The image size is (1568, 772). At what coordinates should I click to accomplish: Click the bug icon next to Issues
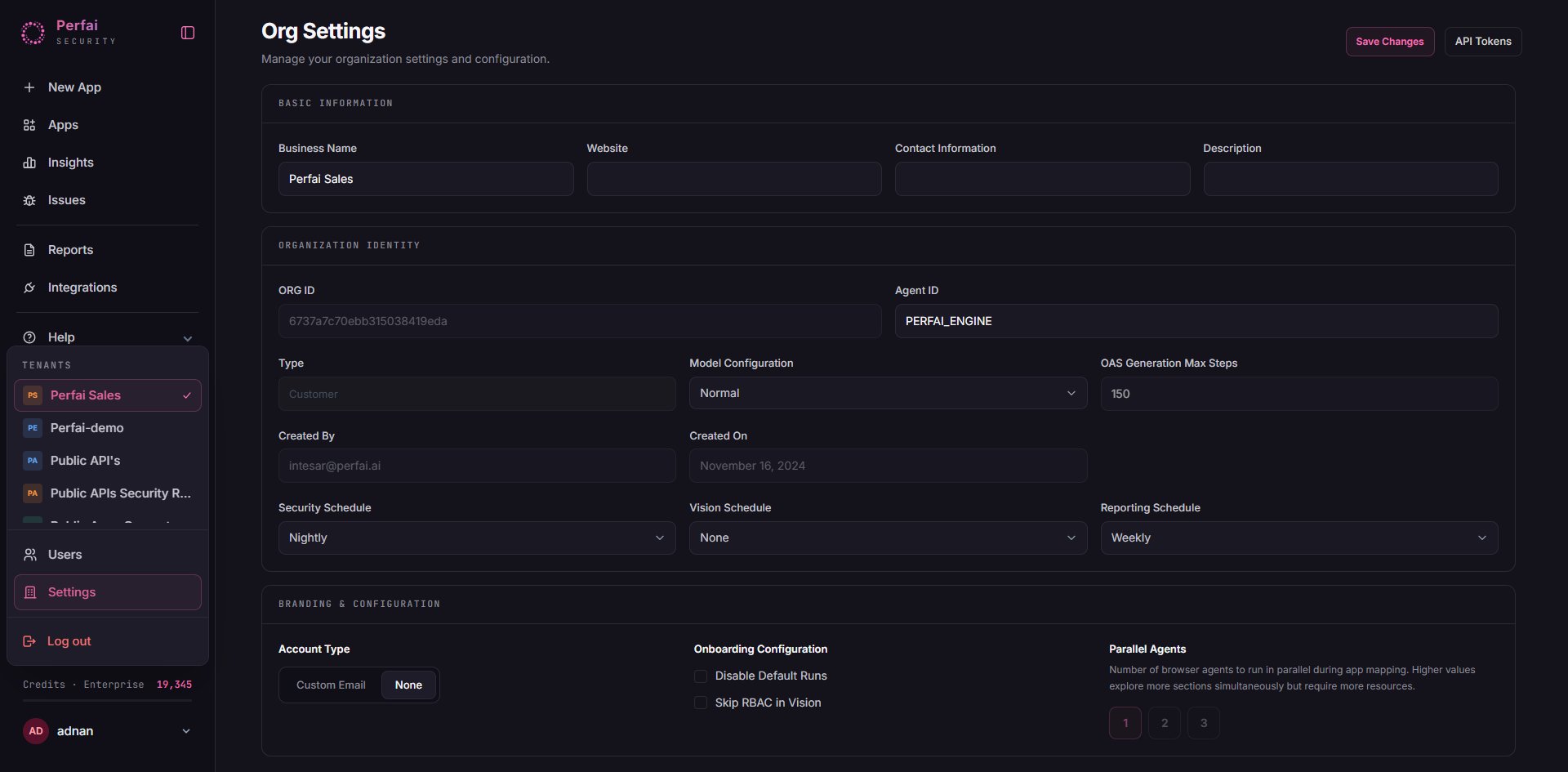[29, 200]
